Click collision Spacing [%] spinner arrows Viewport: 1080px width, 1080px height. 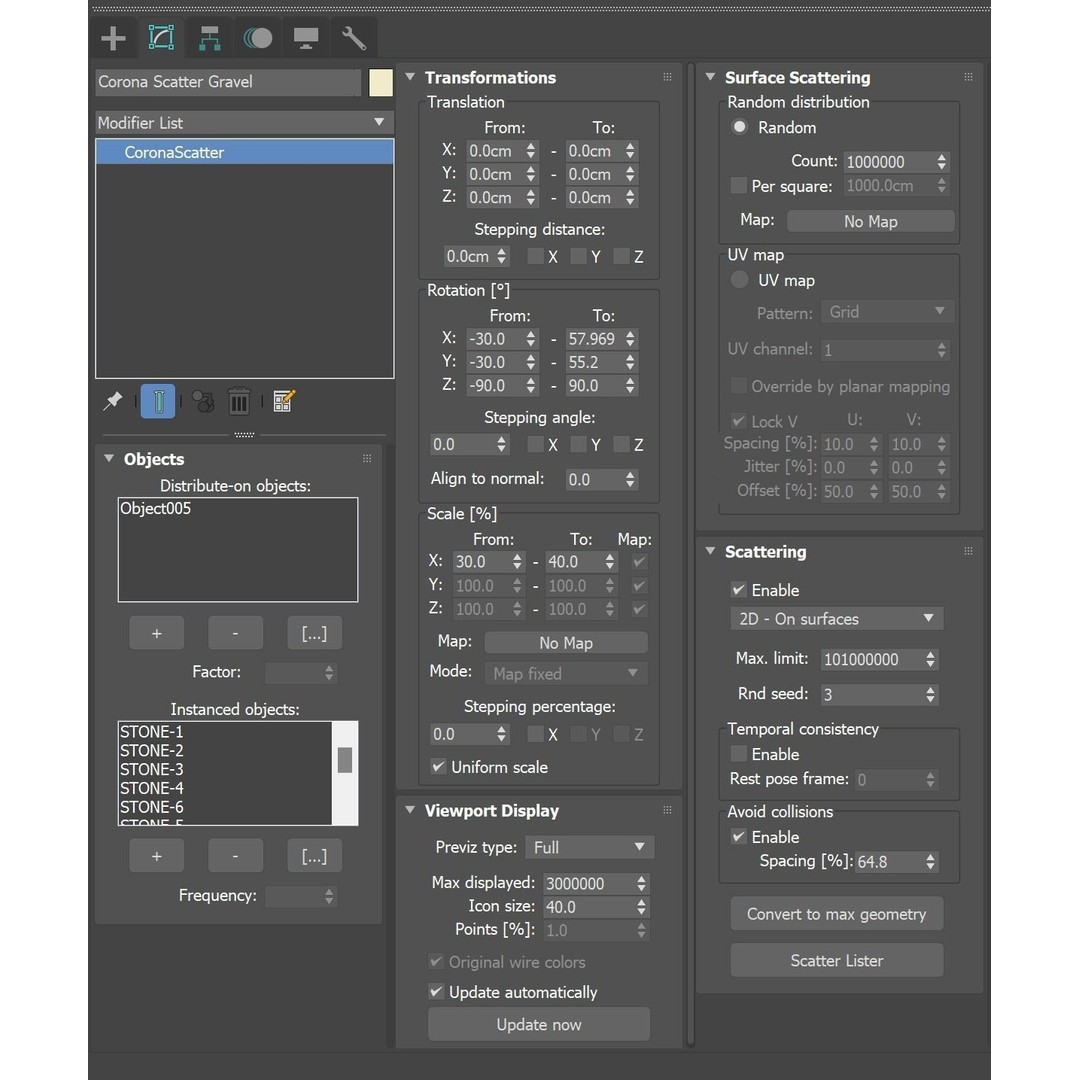(931, 861)
